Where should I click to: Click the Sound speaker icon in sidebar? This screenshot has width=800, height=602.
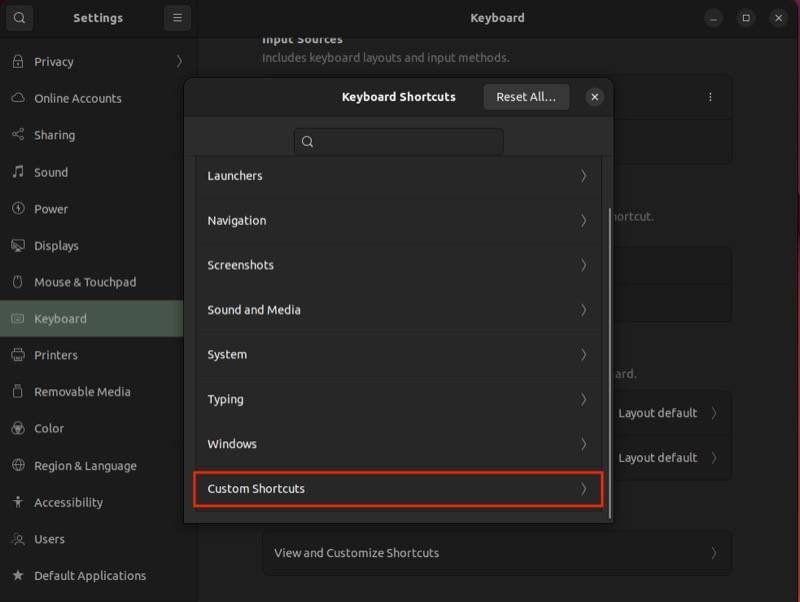(x=17, y=172)
